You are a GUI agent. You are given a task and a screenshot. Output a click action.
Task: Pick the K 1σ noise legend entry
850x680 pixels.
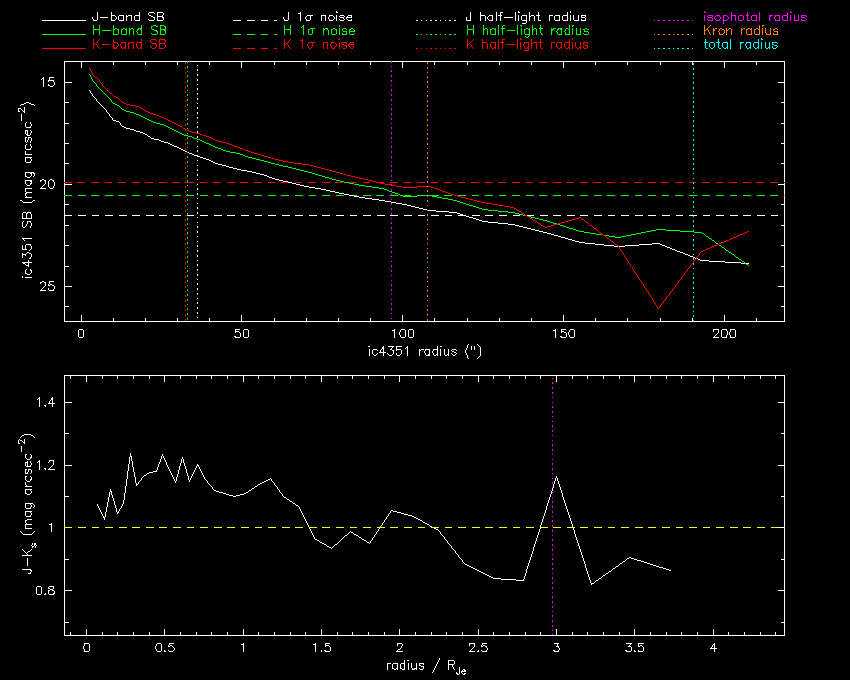tap(318, 45)
